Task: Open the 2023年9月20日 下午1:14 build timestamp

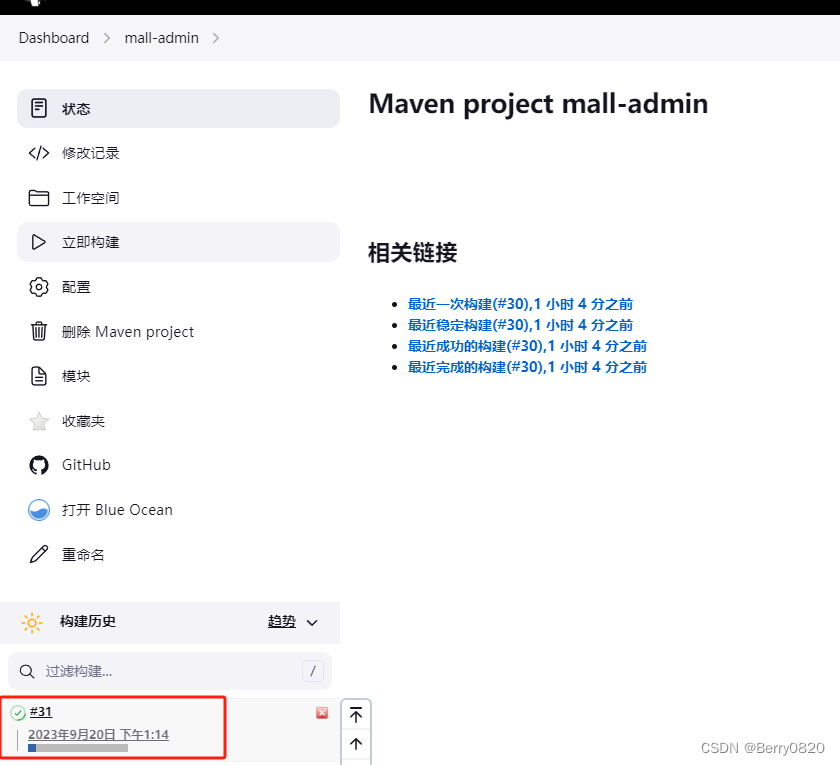Action: (x=99, y=734)
